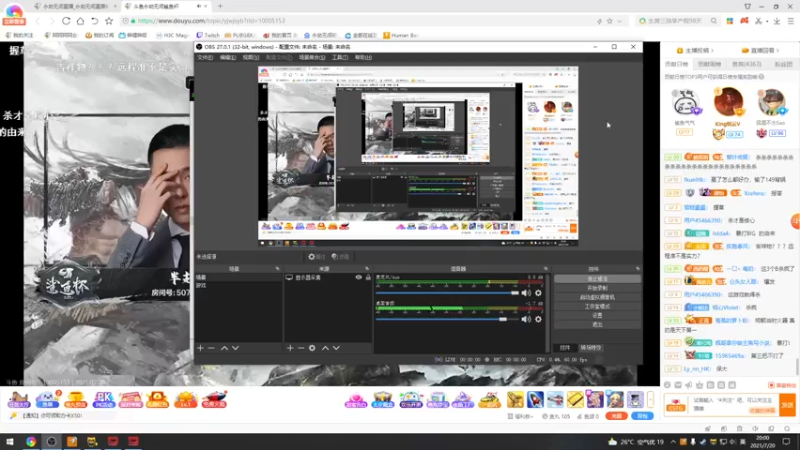
Task: Open the 视图 menu in OBS
Action: tap(251, 57)
